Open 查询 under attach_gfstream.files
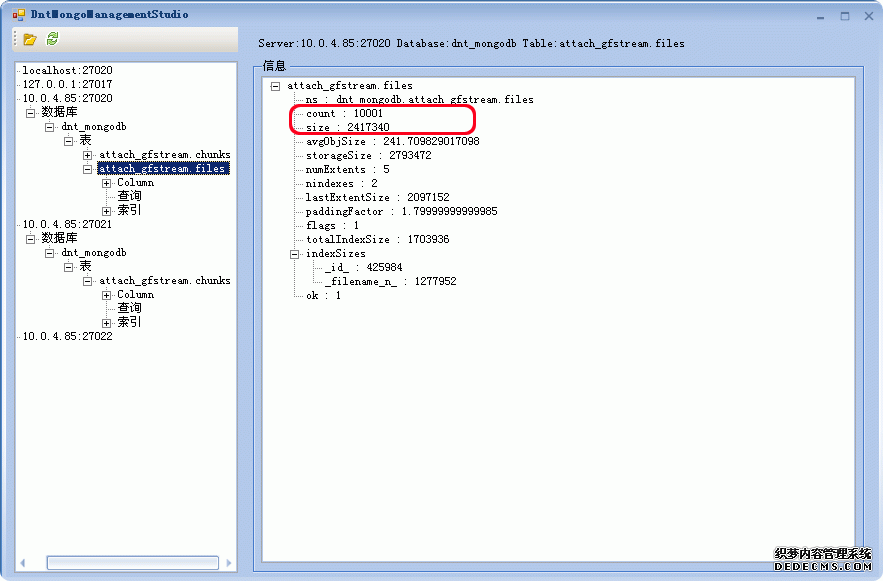Image resolution: width=883 pixels, height=581 pixels. click(129, 197)
